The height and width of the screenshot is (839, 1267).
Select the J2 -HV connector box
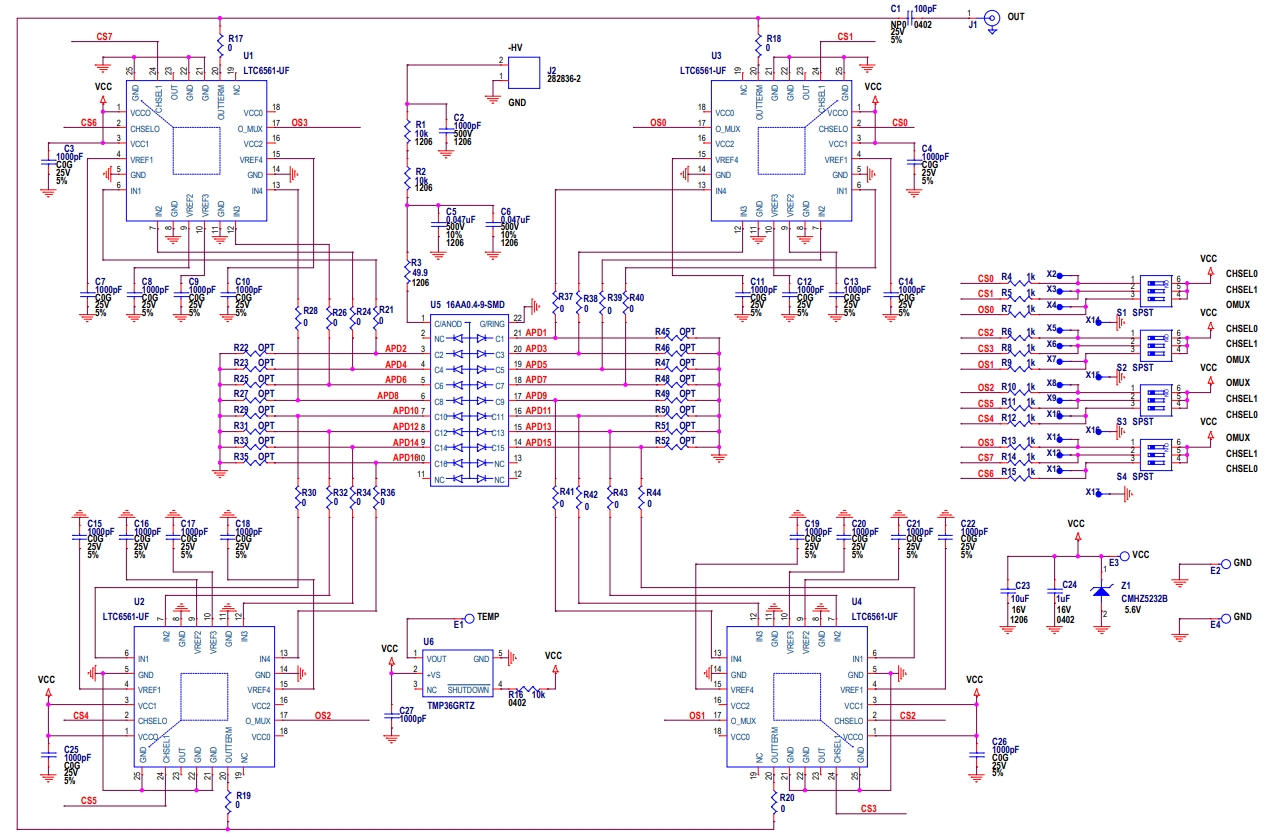click(522, 73)
